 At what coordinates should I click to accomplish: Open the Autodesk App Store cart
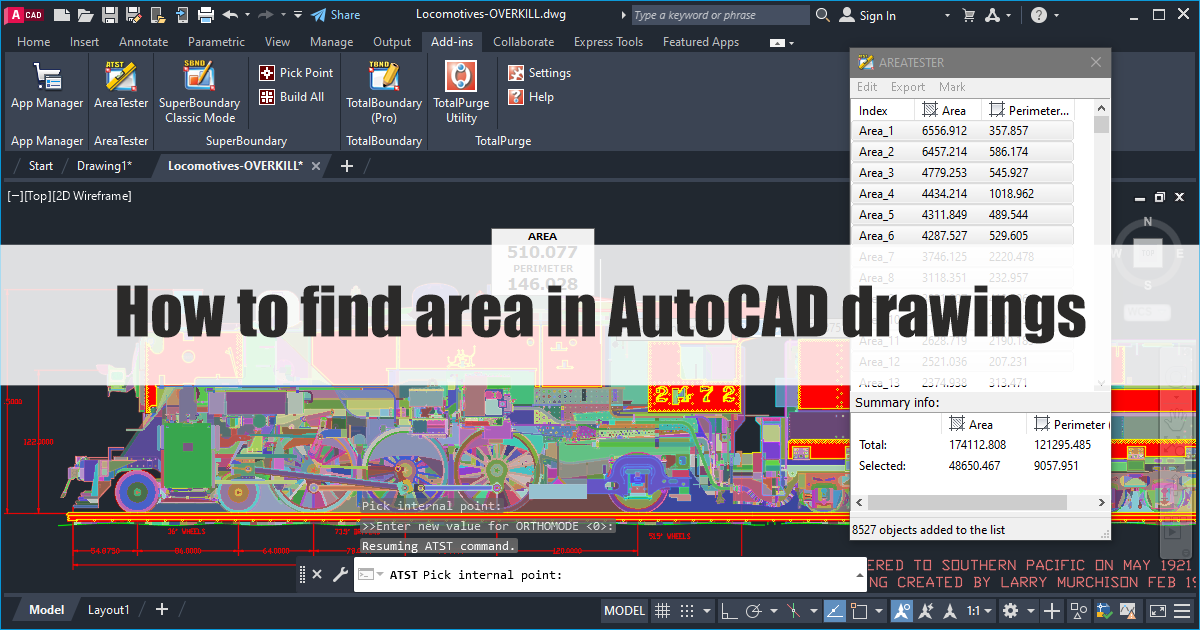coord(968,15)
